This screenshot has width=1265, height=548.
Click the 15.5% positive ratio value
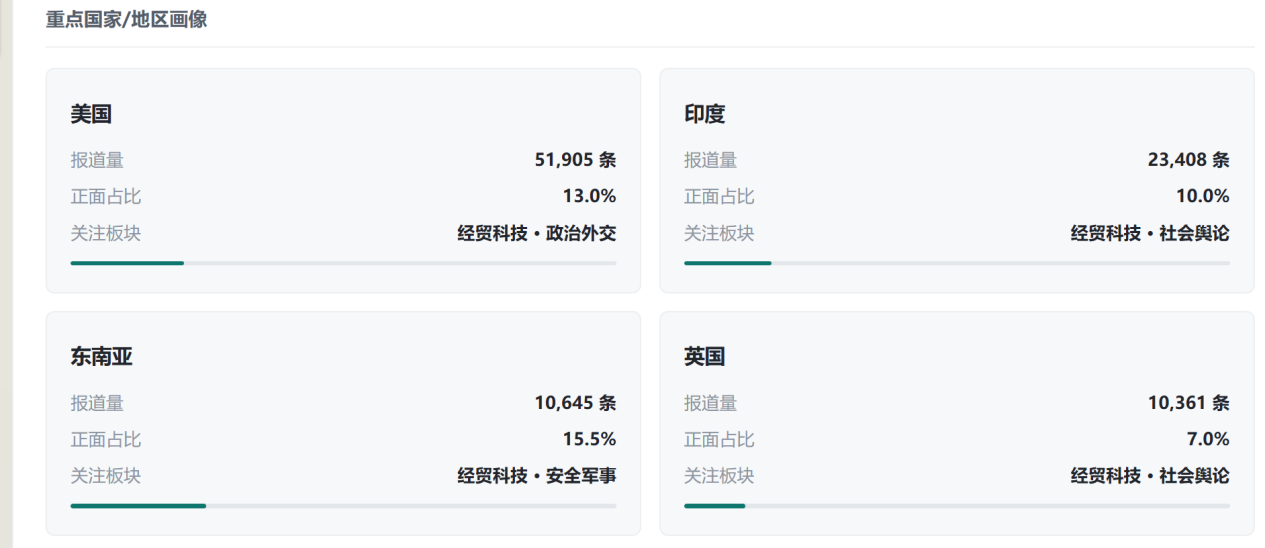590,439
